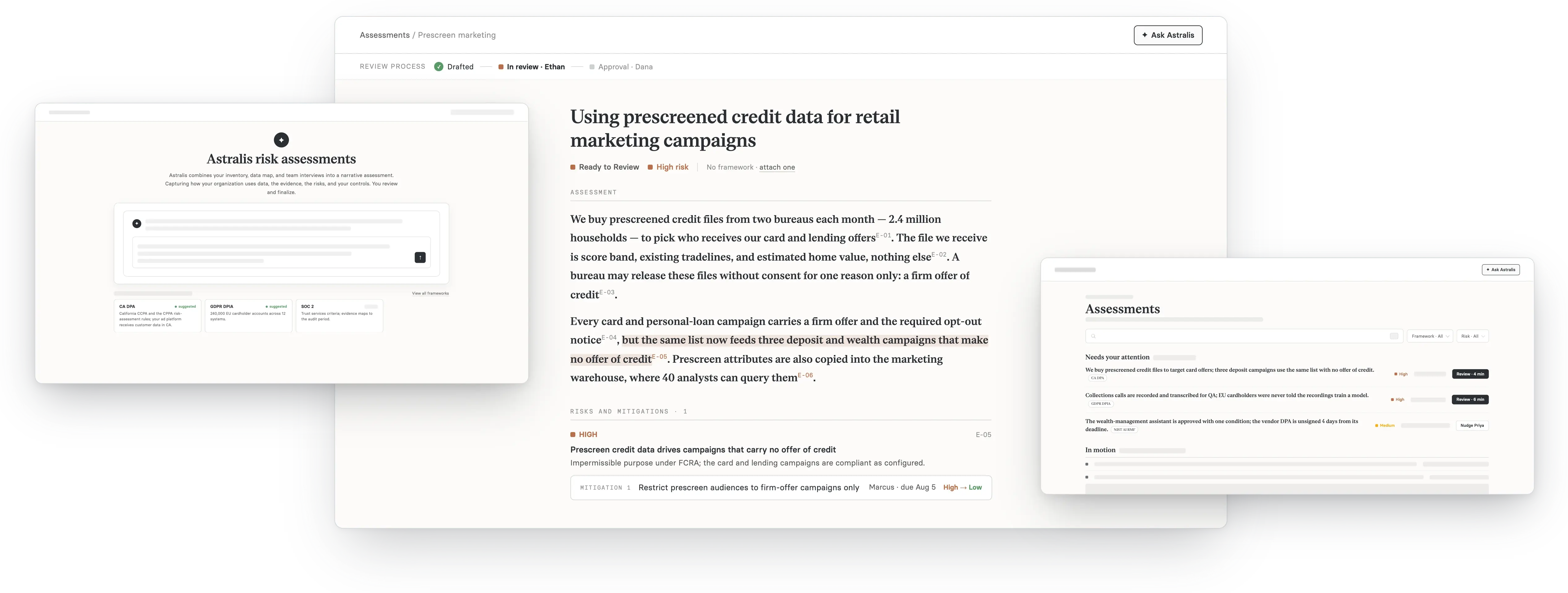Screen dimensions: 1568x593
Task: Click the 'In motion' section heading
Action: point(1100,450)
